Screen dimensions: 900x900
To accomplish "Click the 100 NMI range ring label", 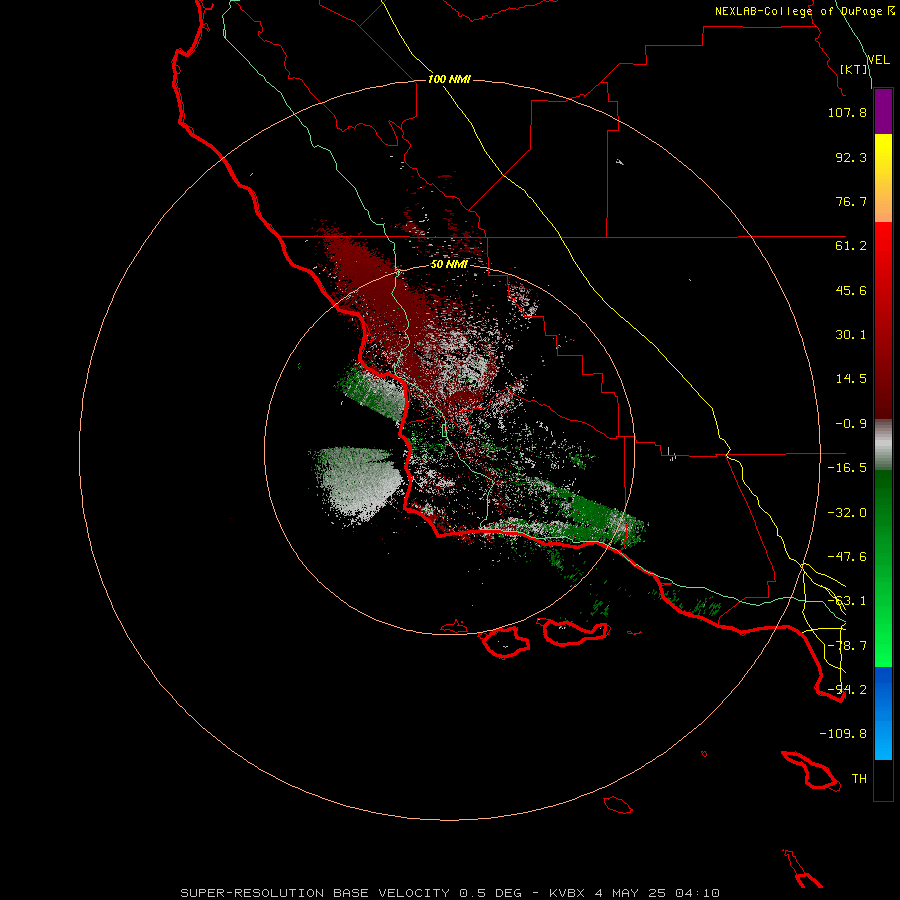I will [449, 79].
